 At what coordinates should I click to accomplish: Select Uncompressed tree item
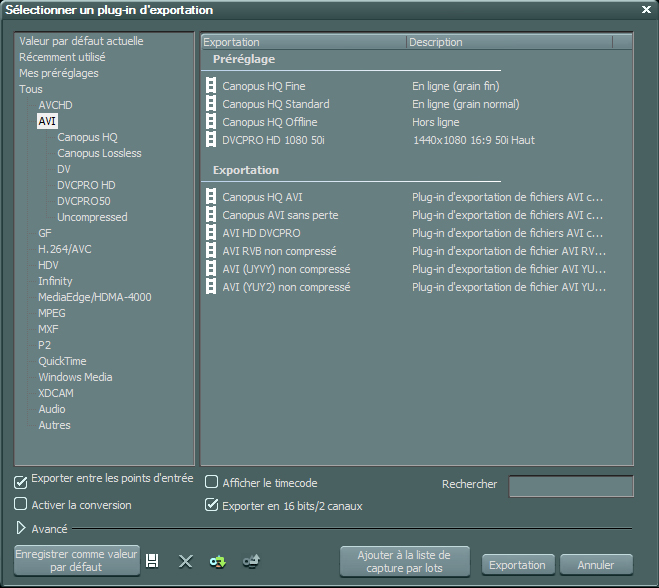[92, 217]
